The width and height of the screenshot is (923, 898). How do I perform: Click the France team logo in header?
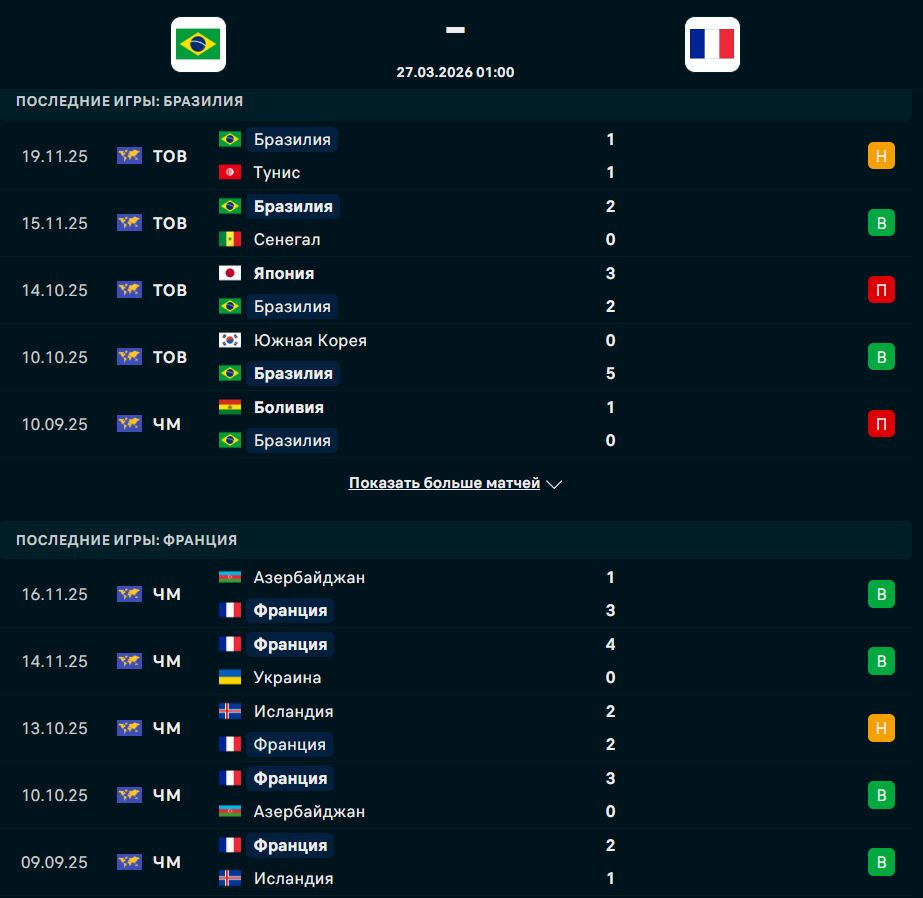[x=712, y=44]
